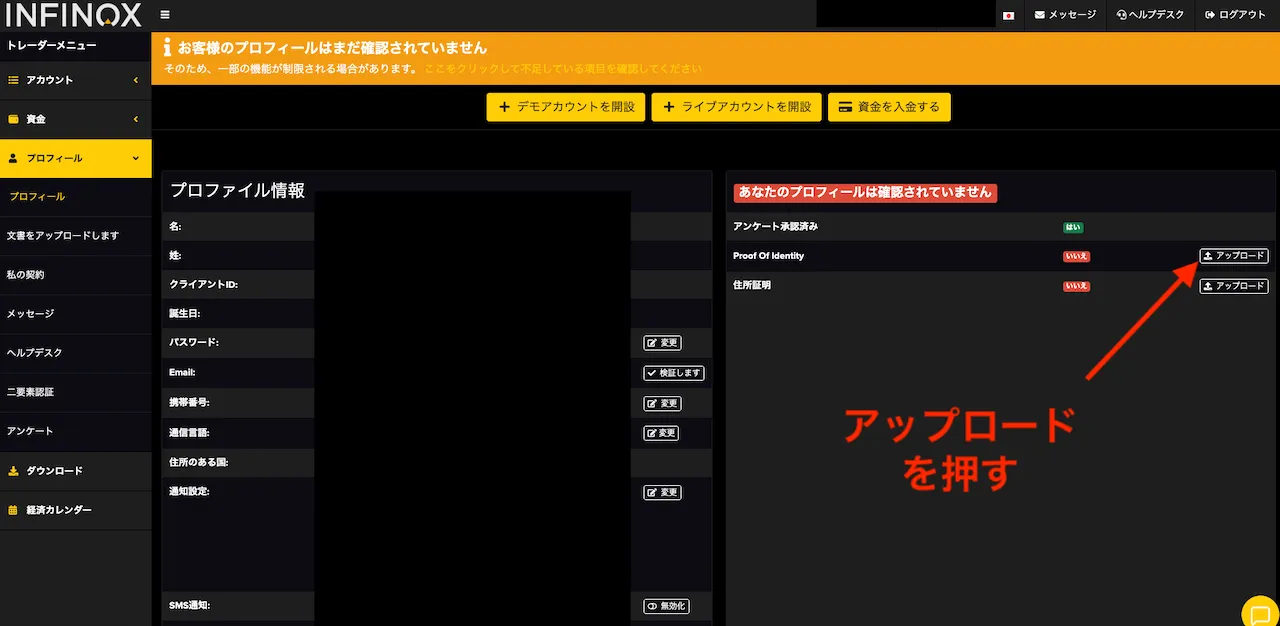Click the link ここをクリックして不足している項目を確認してください
Screen dimensions: 1280x626
(x=563, y=69)
